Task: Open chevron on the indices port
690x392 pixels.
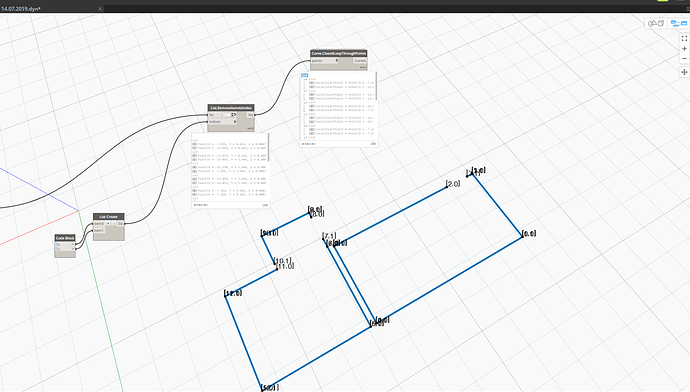Action: (x=235, y=121)
